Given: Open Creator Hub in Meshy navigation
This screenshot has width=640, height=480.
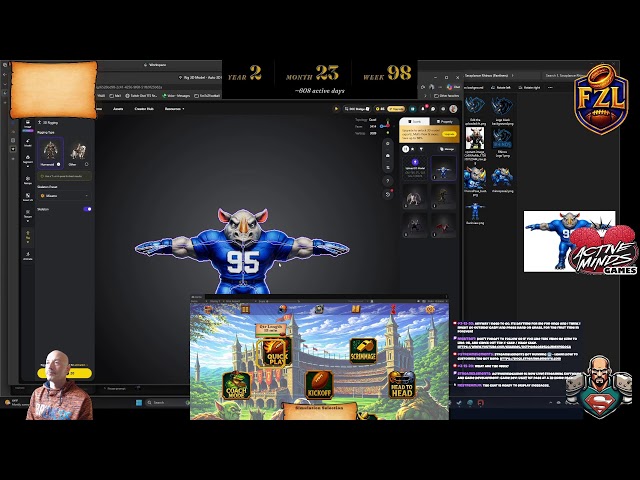Looking at the screenshot, I should (x=144, y=109).
